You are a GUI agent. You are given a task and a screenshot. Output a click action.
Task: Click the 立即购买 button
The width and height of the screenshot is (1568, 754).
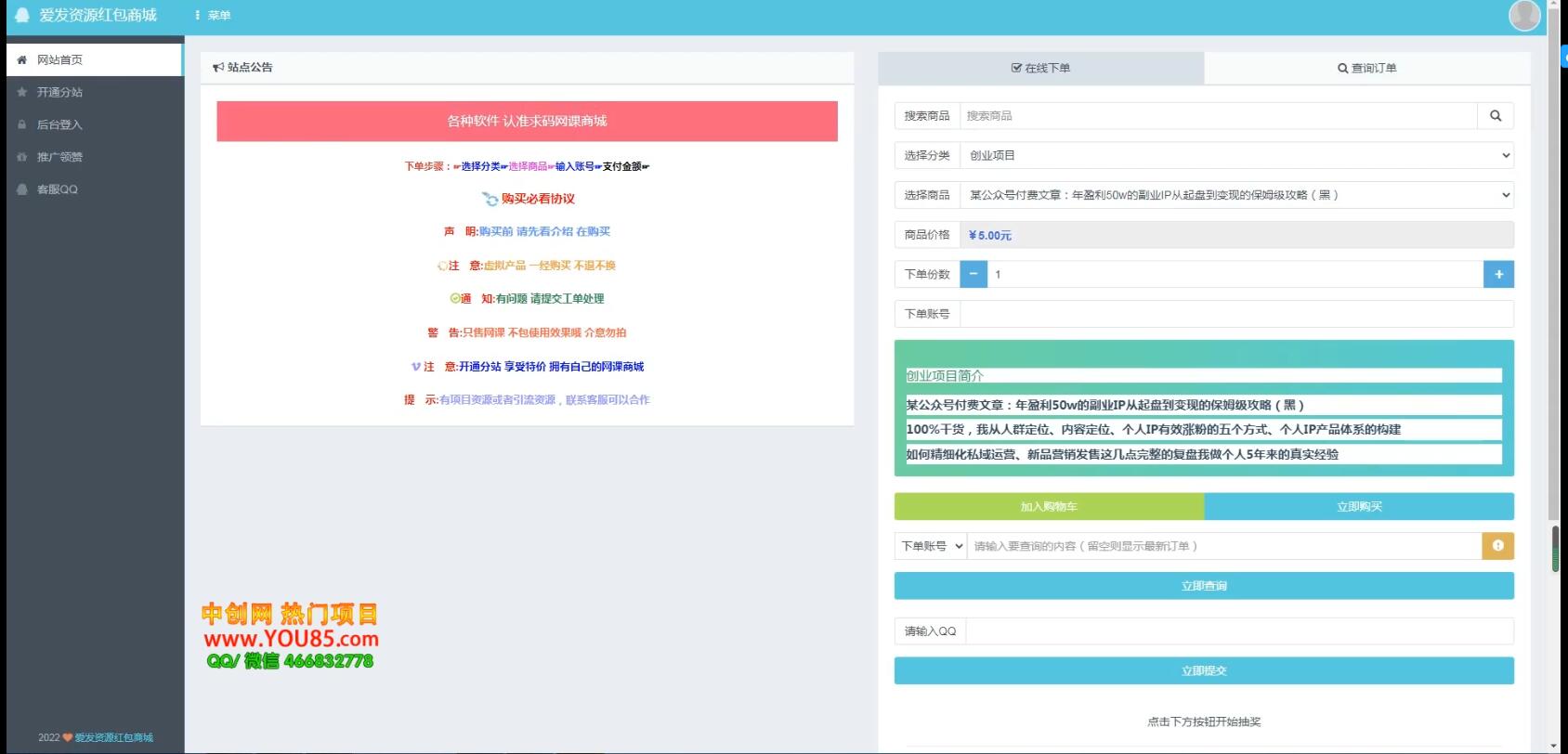1359,507
